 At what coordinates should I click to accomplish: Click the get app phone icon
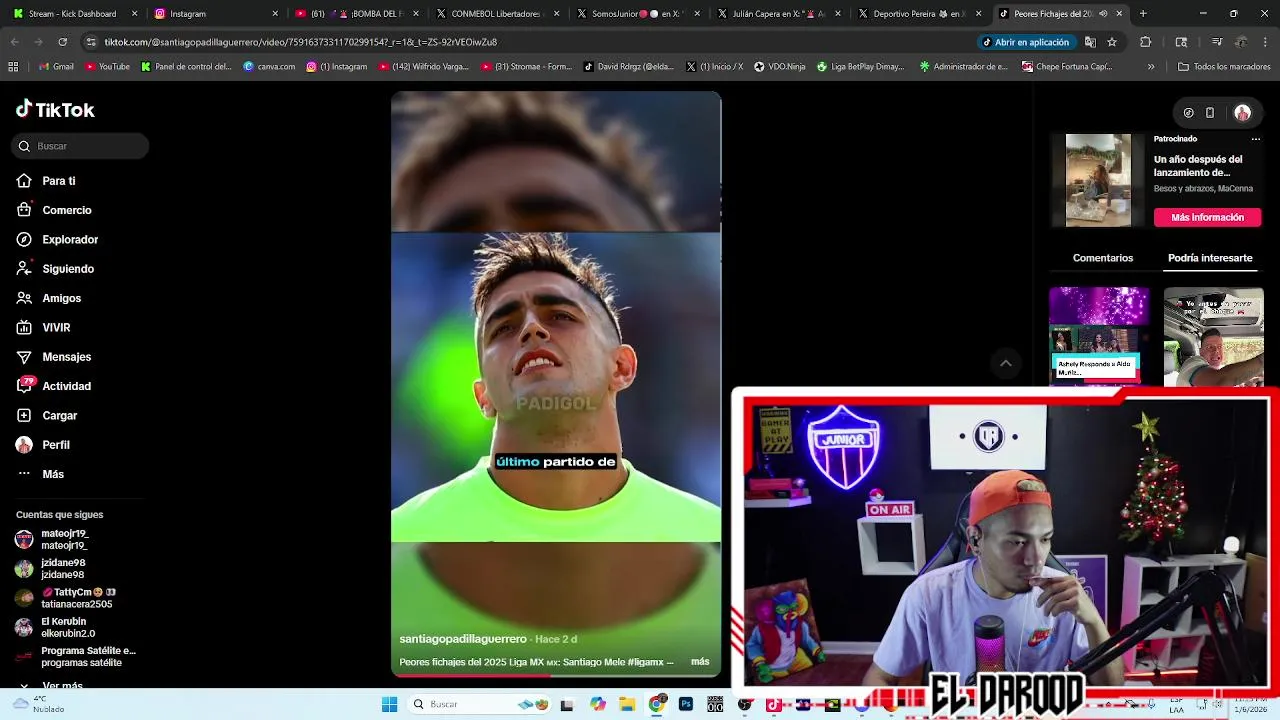point(1210,113)
